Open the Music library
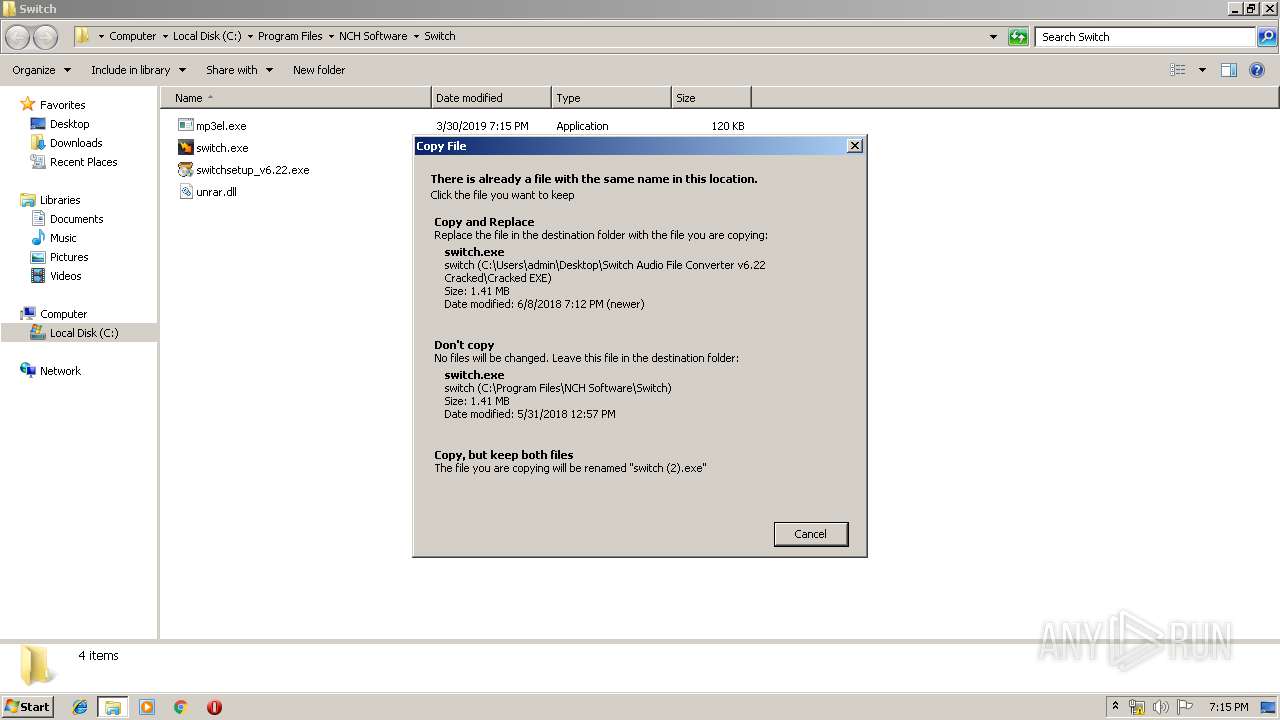 (x=63, y=238)
